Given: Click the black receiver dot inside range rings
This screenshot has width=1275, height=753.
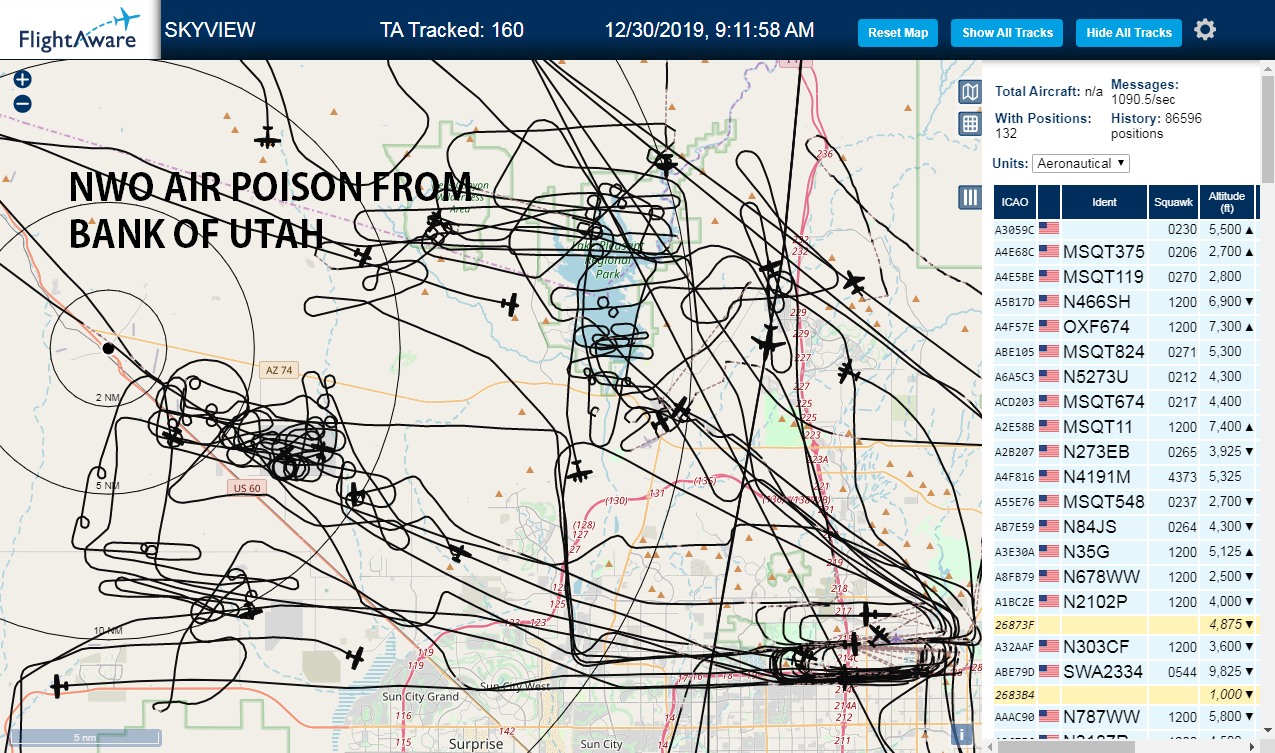Looking at the screenshot, I should (108, 348).
